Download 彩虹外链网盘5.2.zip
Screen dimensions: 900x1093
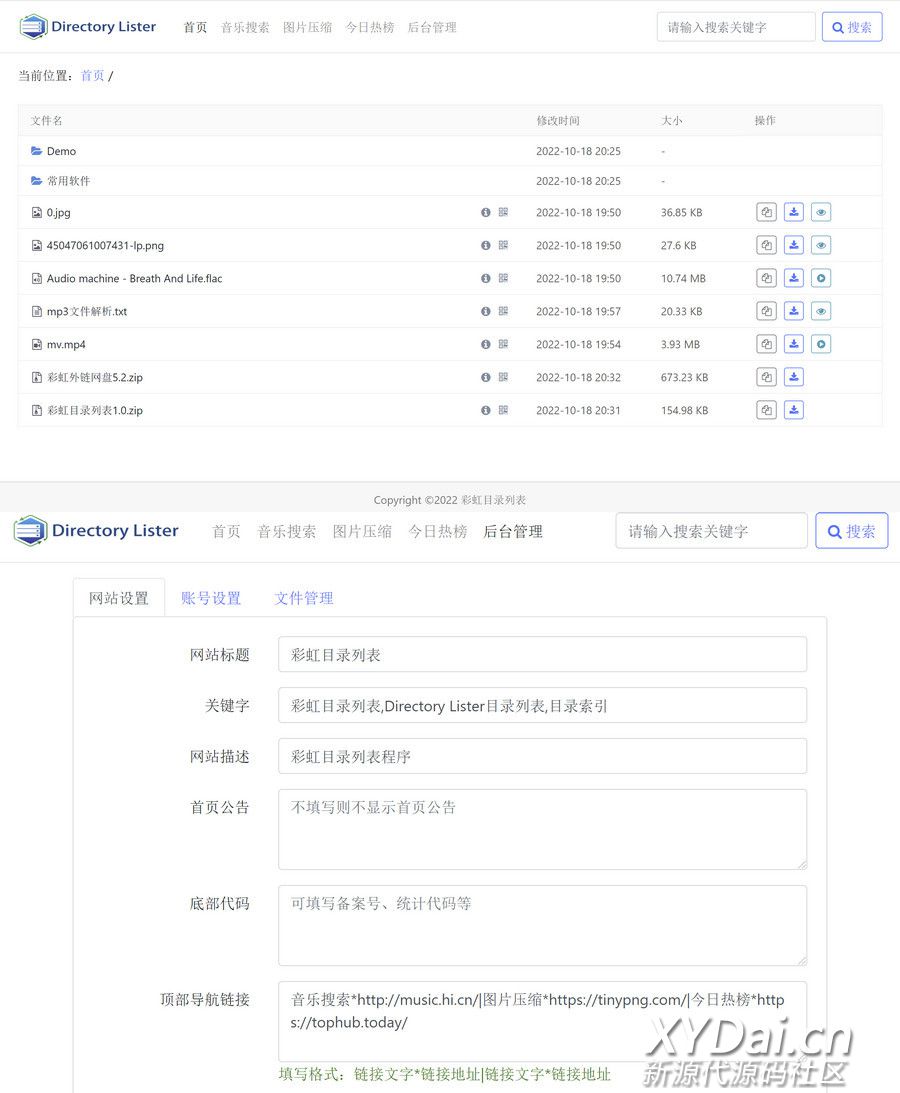pos(793,377)
